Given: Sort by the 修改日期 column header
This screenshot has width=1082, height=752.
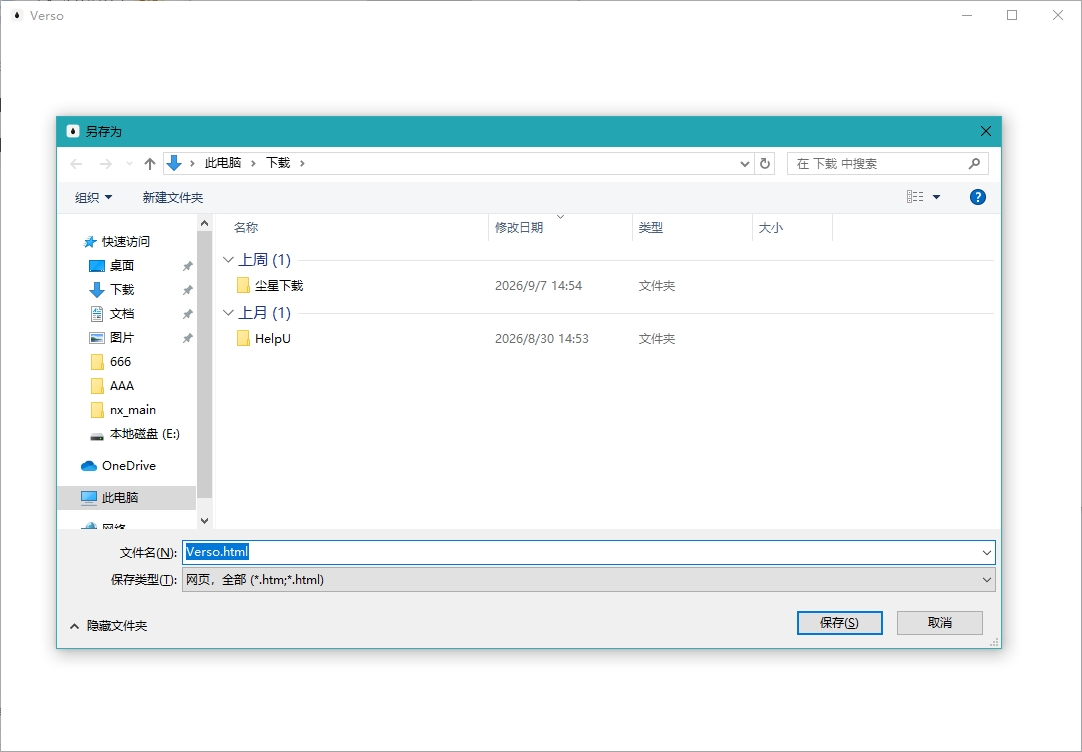Looking at the screenshot, I should click(x=519, y=228).
